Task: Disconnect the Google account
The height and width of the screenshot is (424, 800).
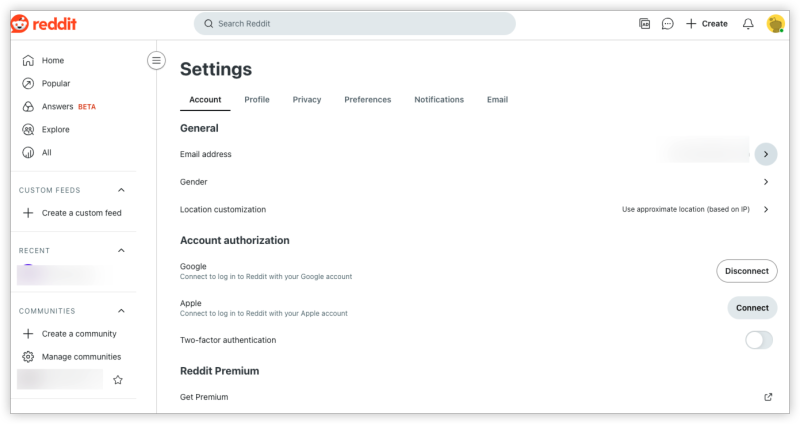Action: click(x=746, y=271)
